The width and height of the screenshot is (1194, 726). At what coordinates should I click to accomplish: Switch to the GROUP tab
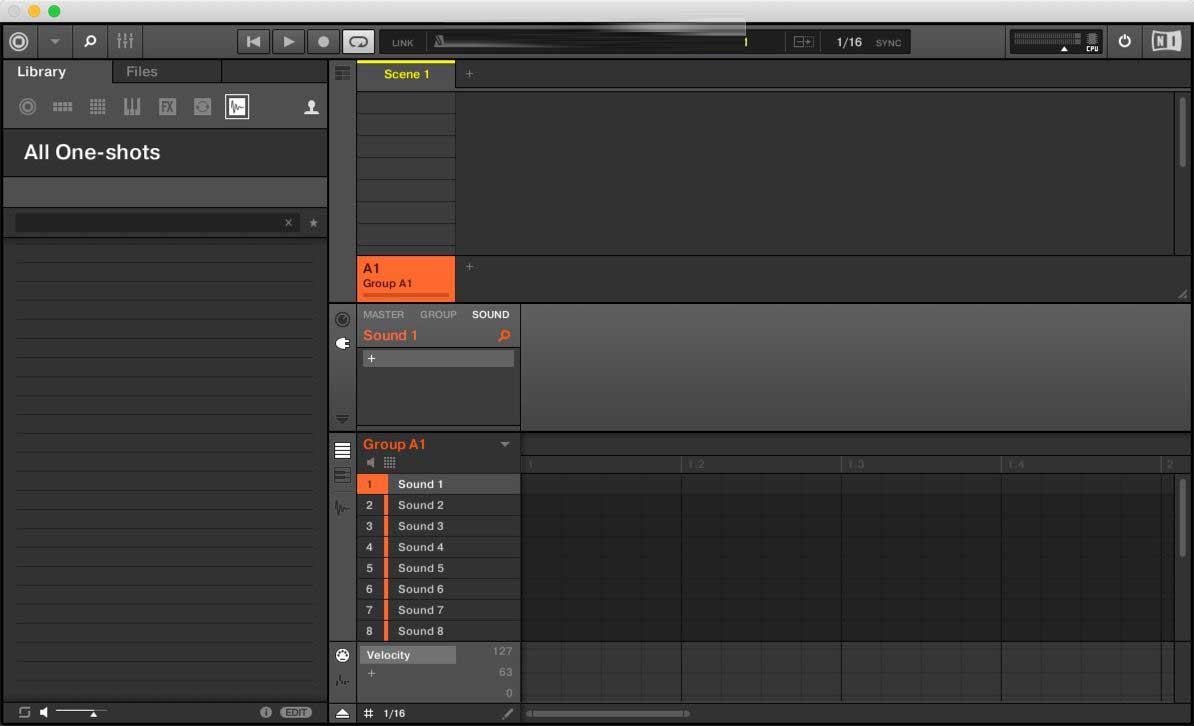(438, 314)
